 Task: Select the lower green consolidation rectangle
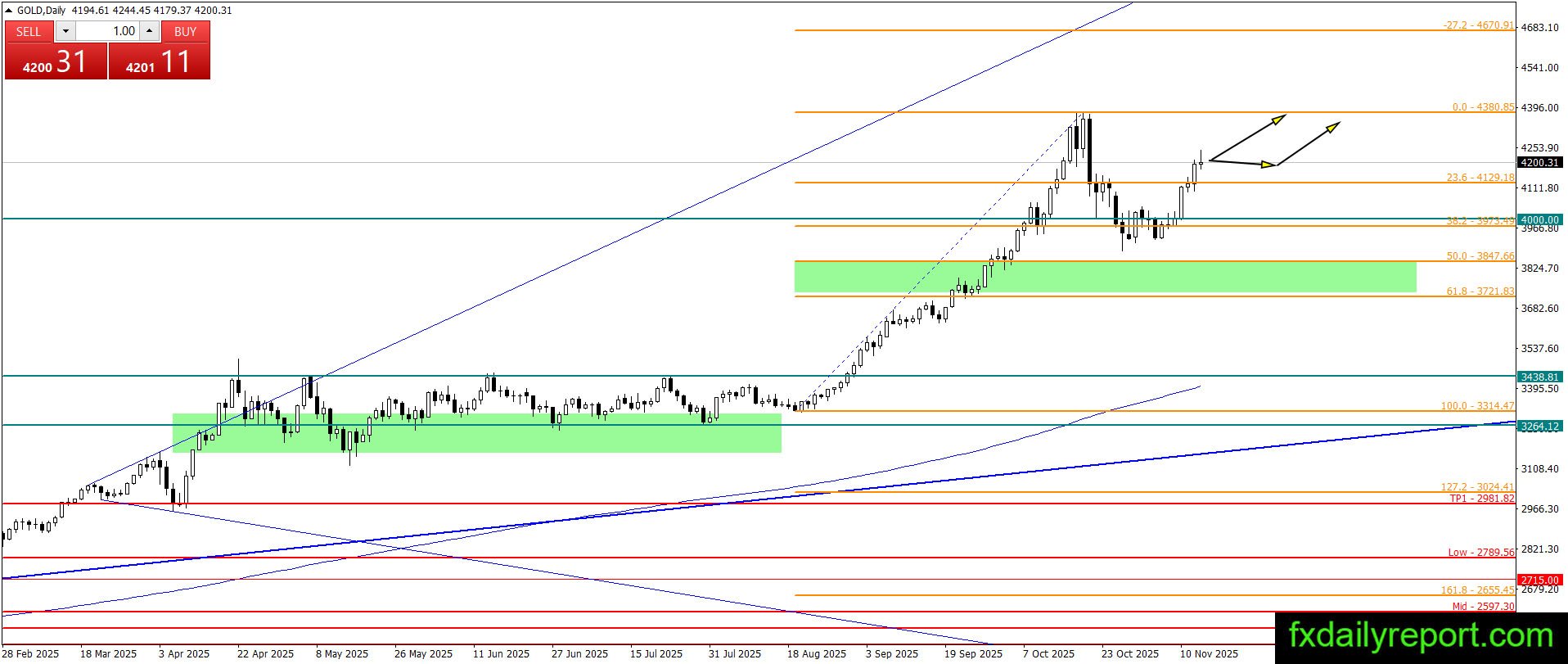click(476, 432)
